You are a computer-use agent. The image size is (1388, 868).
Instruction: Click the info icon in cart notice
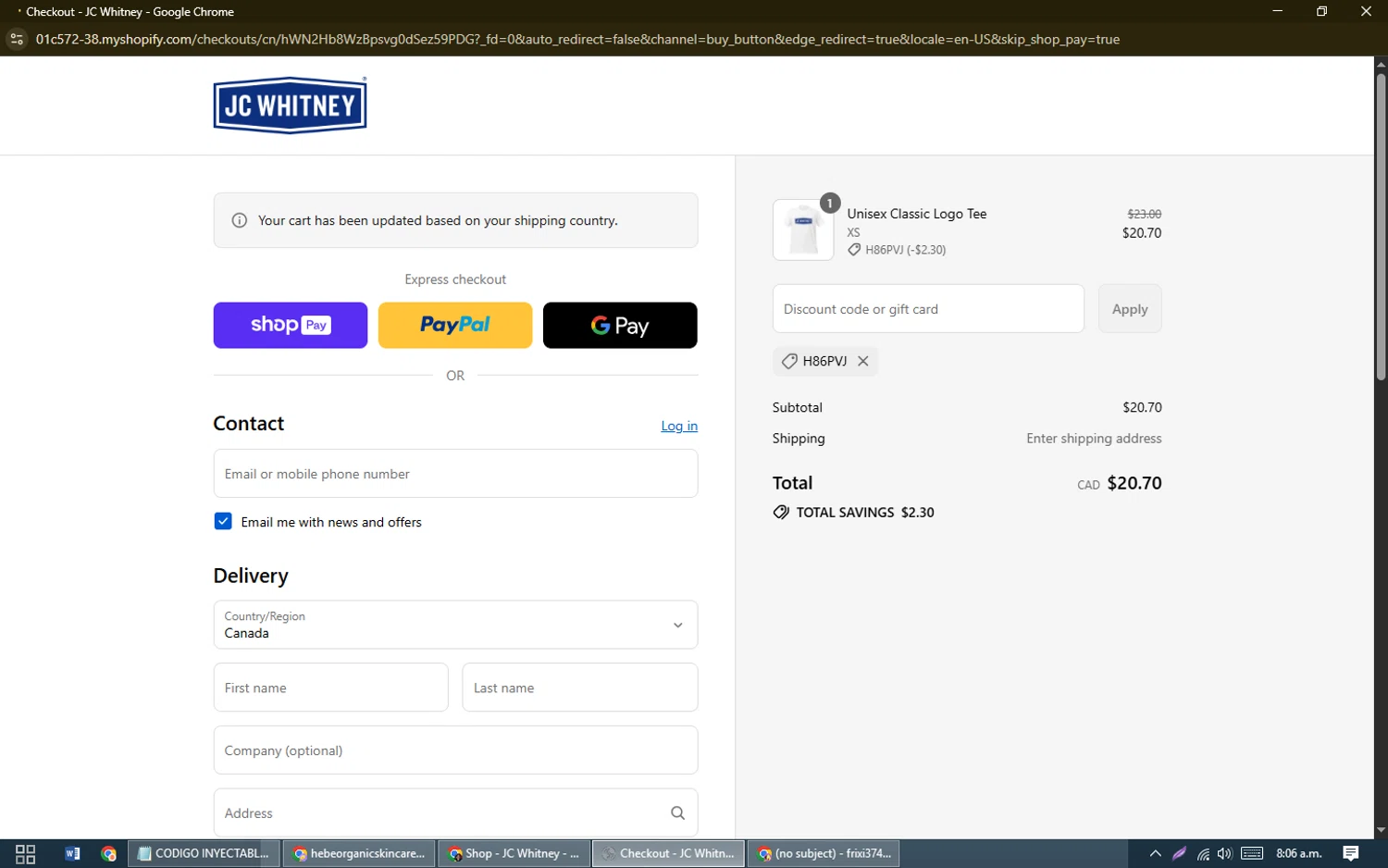pyautogui.click(x=239, y=220)
